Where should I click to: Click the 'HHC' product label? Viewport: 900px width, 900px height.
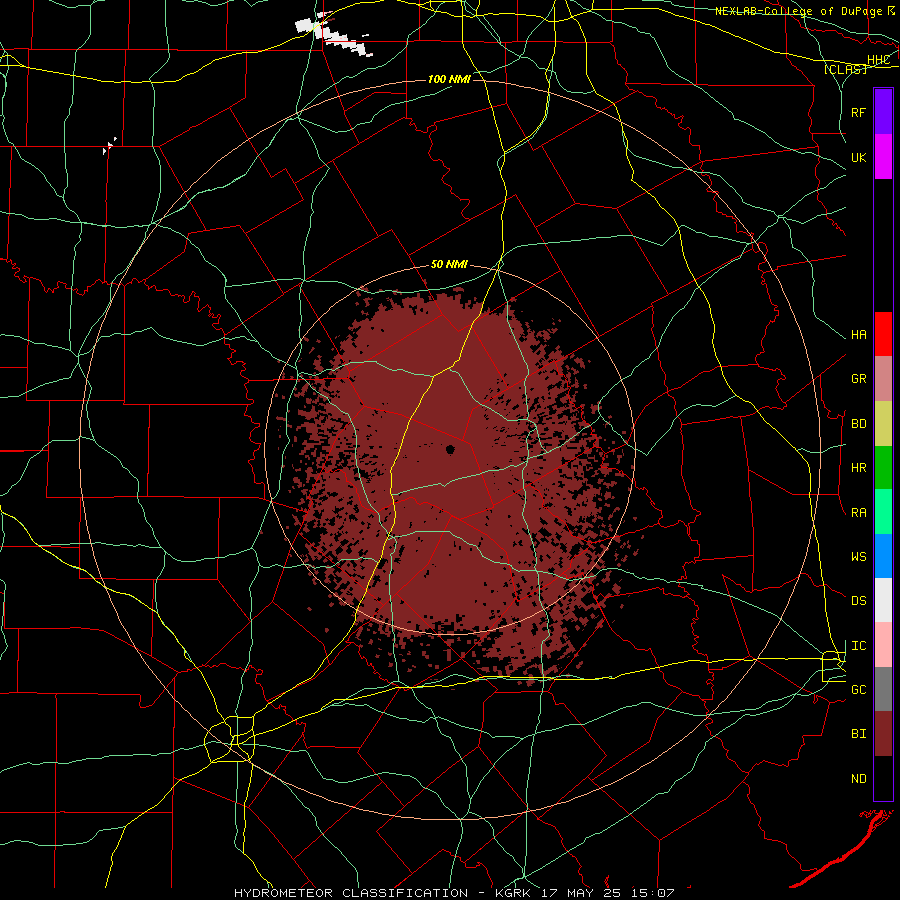coord(879,60)
